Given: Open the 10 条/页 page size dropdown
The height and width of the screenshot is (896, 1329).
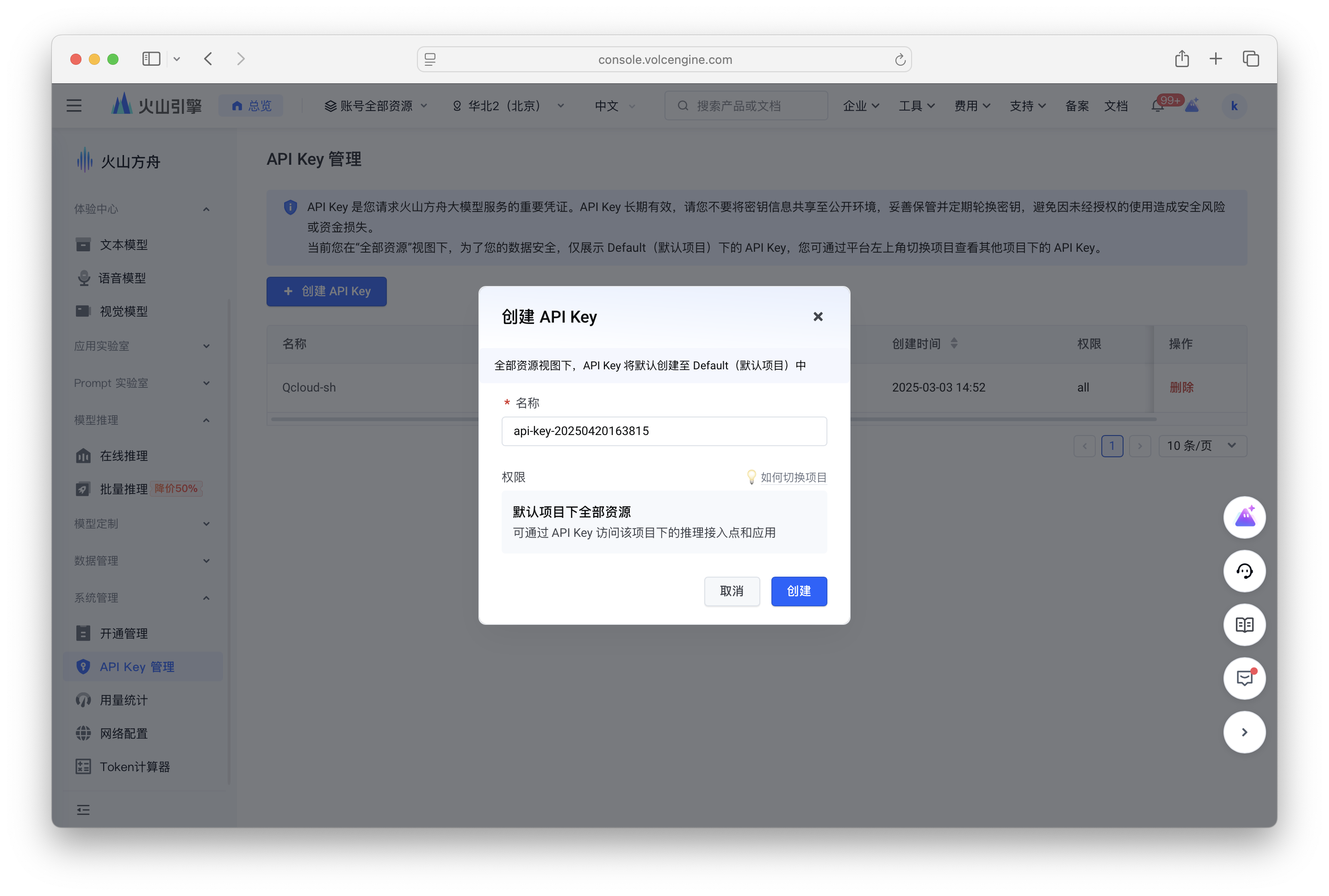Looking at the screenshot, I should pos(1202,446).
